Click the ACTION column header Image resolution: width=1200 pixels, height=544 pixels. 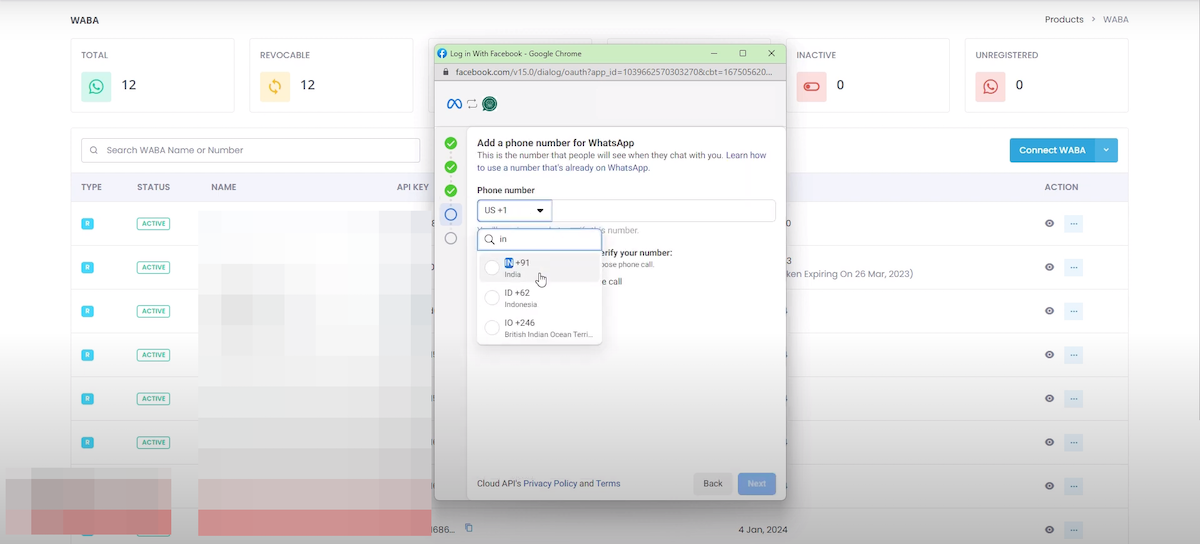[1061, 187]
